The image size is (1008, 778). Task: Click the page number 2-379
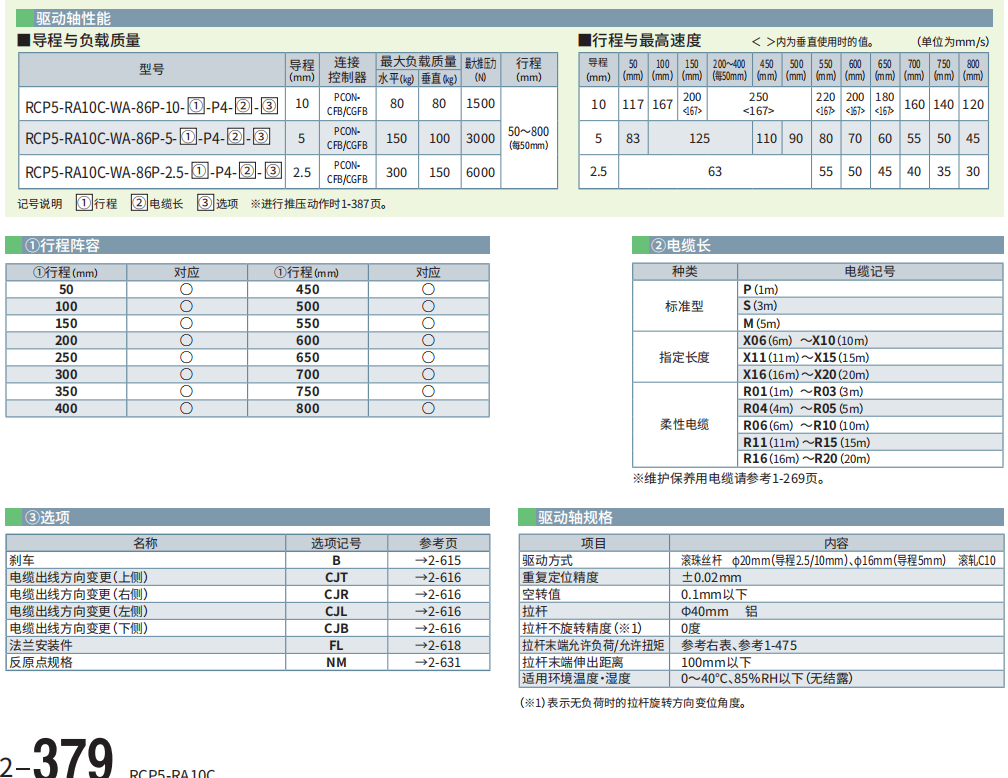pyautogui.click(x=57, y=757)
